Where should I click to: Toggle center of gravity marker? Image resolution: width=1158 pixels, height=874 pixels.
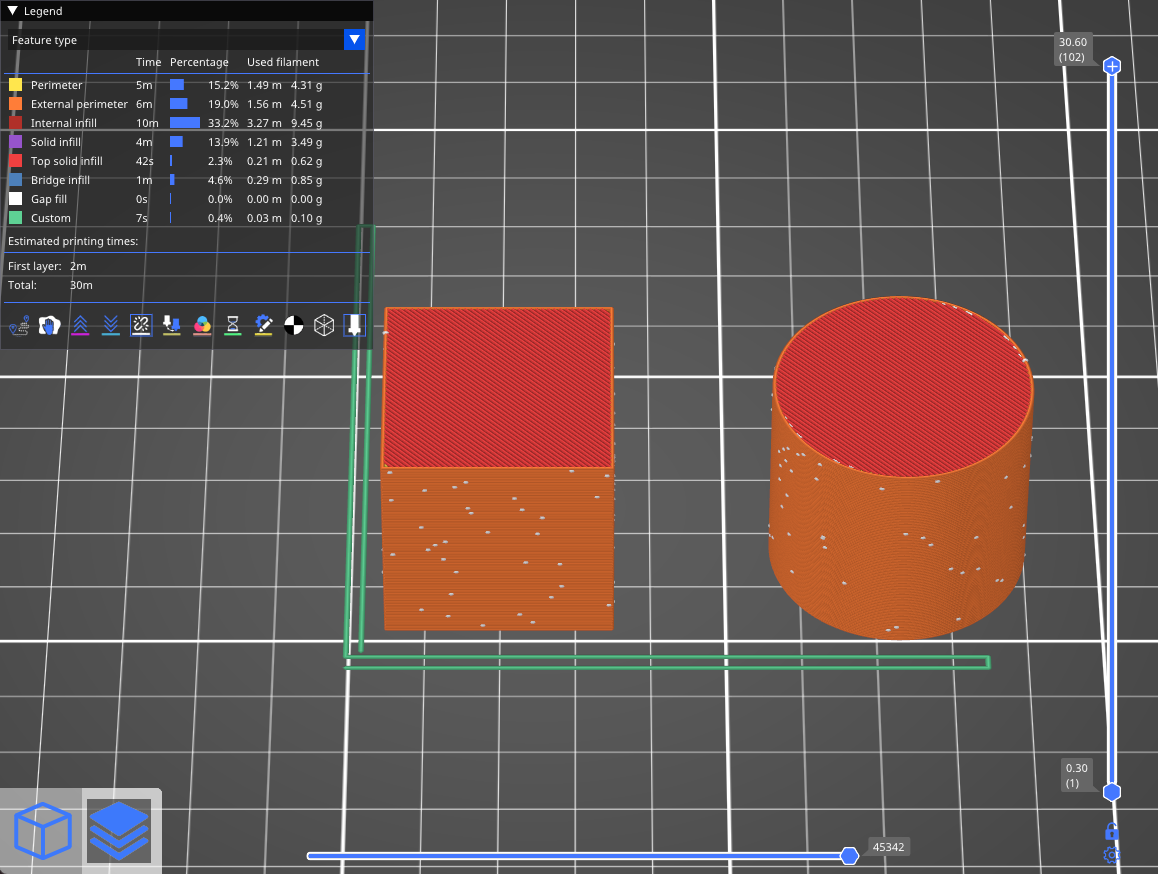(x=293, y=325)
